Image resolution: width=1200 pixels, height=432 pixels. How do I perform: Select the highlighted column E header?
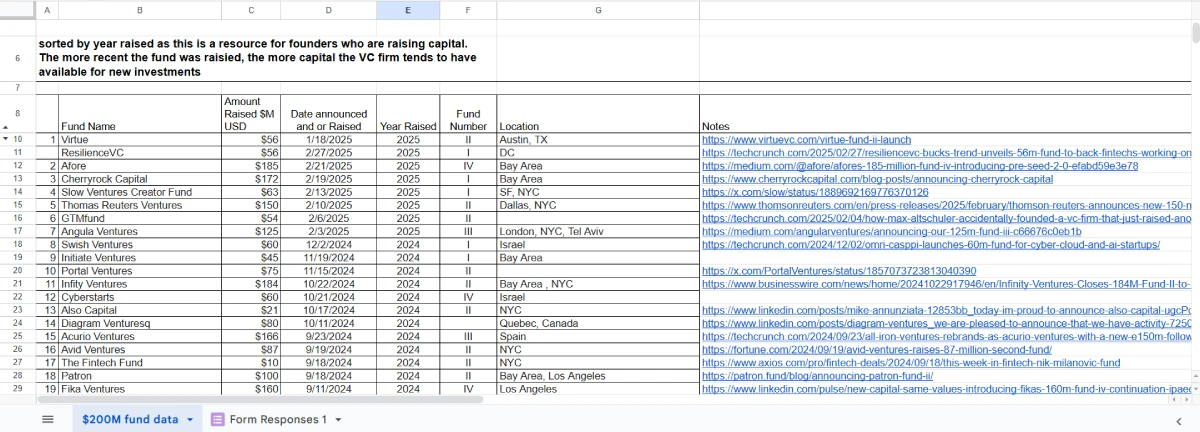click(x=408, y=9)
